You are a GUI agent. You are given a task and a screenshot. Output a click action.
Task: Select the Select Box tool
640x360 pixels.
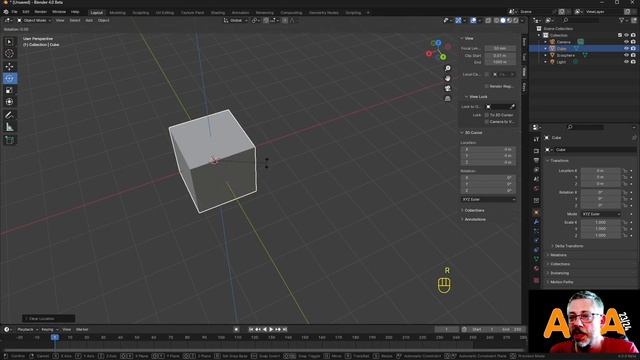click(x=9, y=42)
